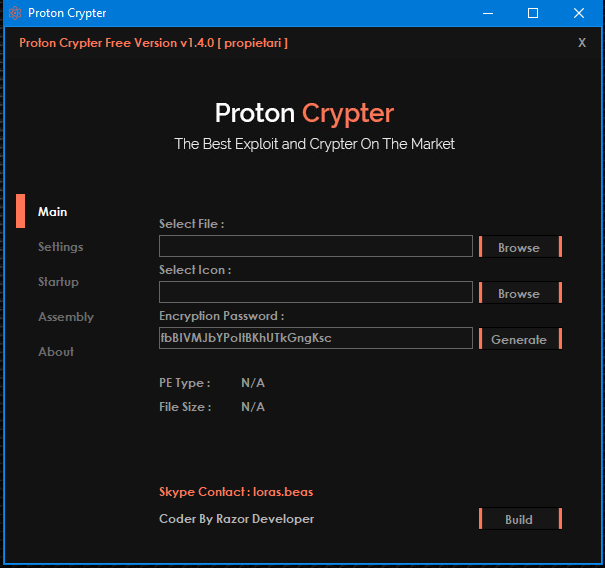
Task: Click the Skype Contact : loras.beas text
Action: coord(236,492)
